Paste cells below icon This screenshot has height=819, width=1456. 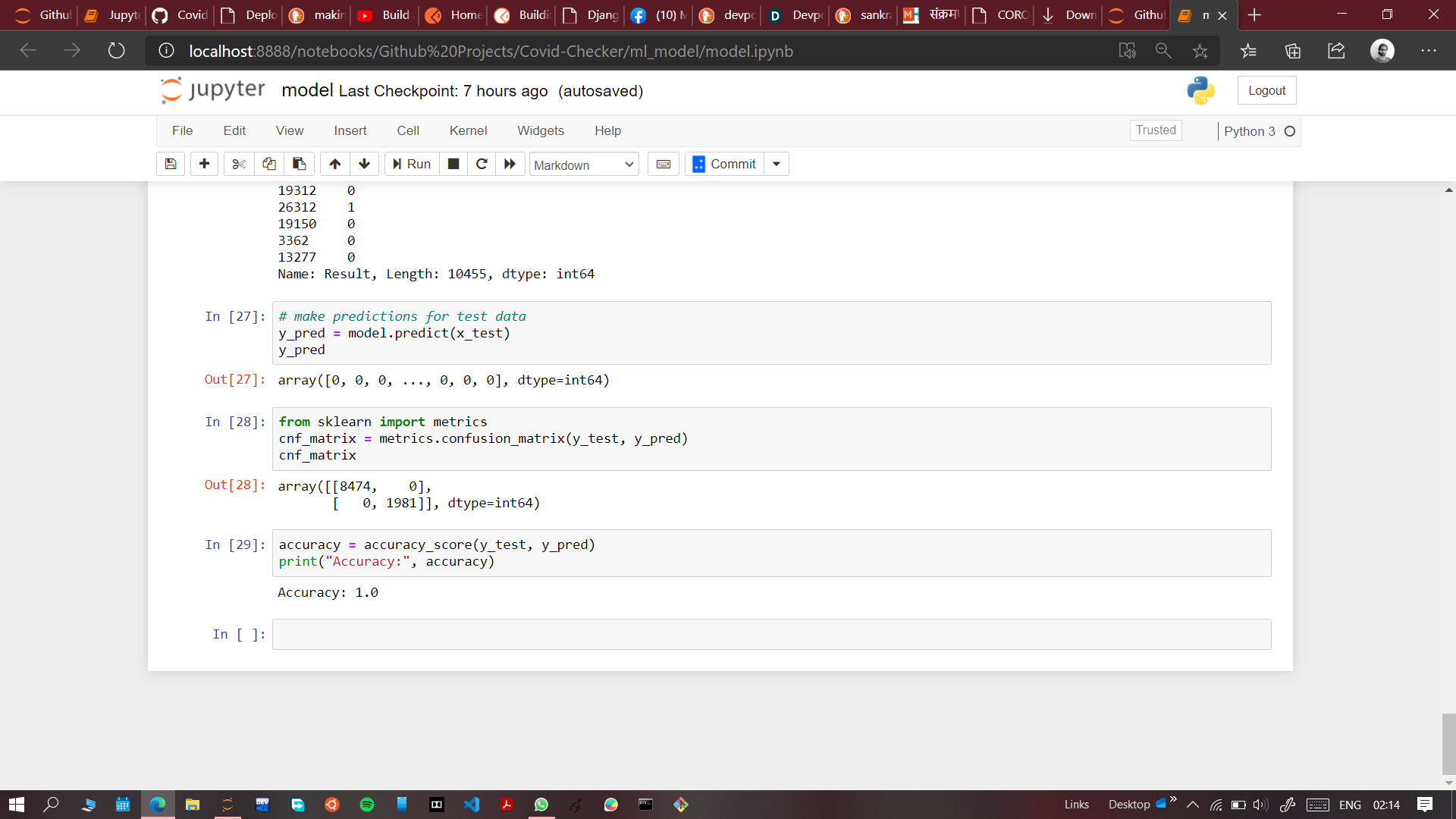(x=299, y=164)
